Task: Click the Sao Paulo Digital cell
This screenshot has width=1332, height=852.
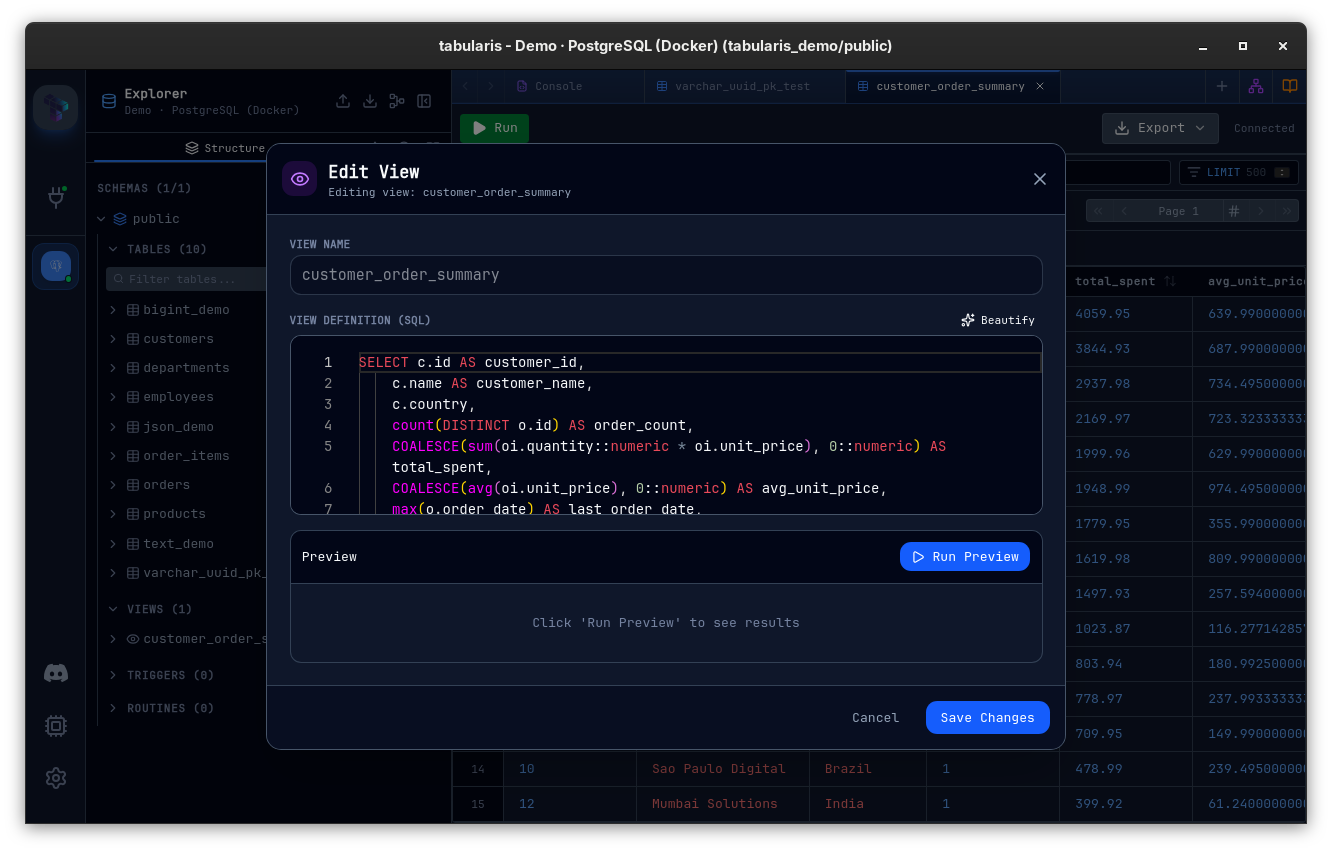Action: 722,769
